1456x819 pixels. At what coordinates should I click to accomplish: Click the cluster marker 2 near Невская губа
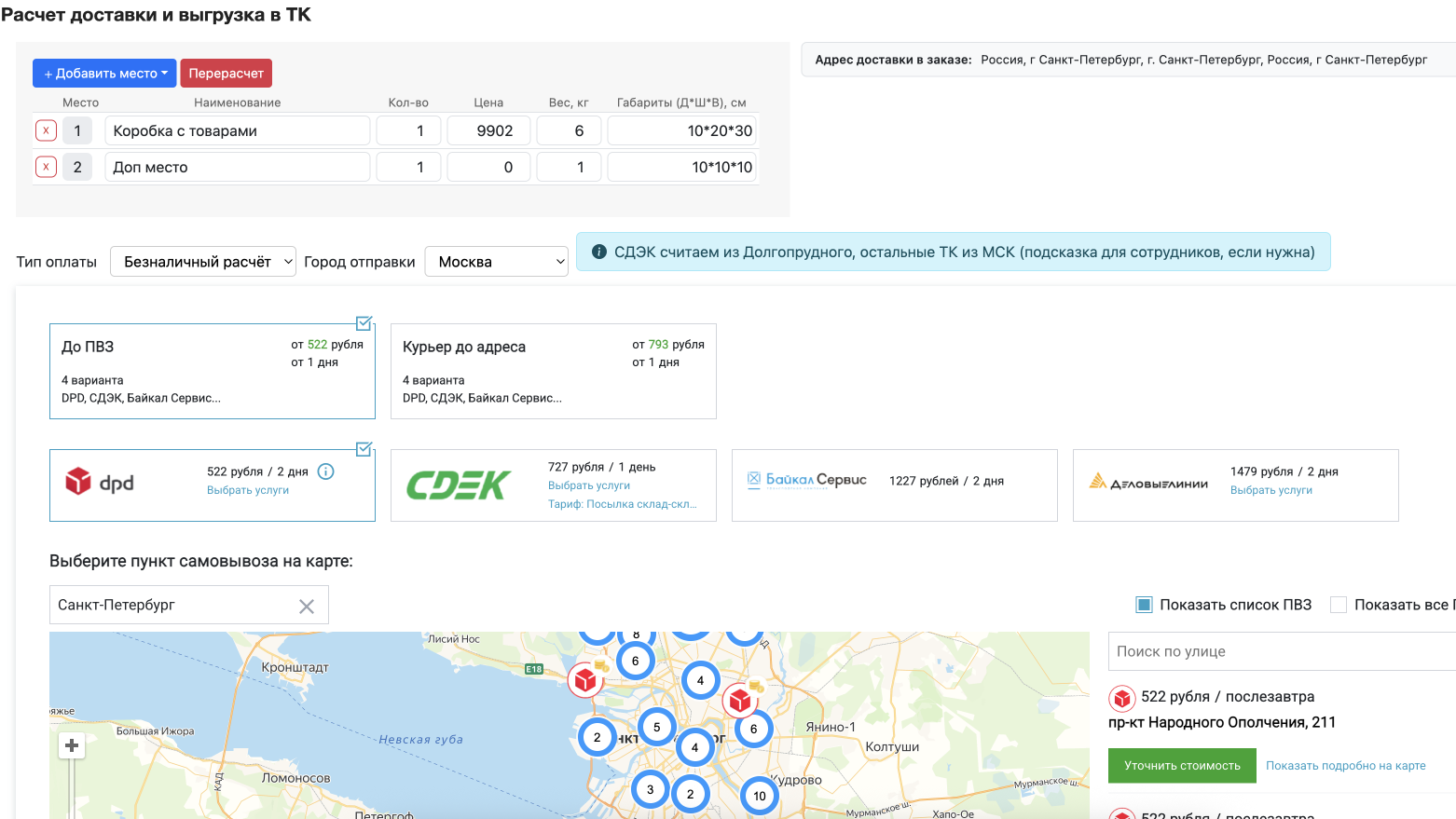point(598,737)
